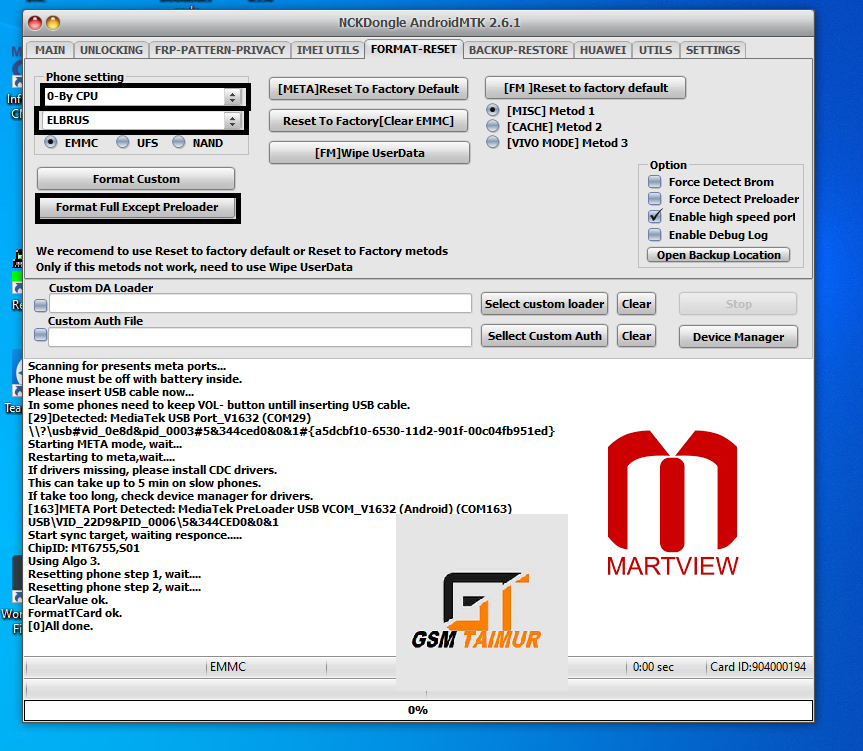Focus the Custom DA Loader path field
The width and height of the screenshot is (863, 751).
click(260, 304)
